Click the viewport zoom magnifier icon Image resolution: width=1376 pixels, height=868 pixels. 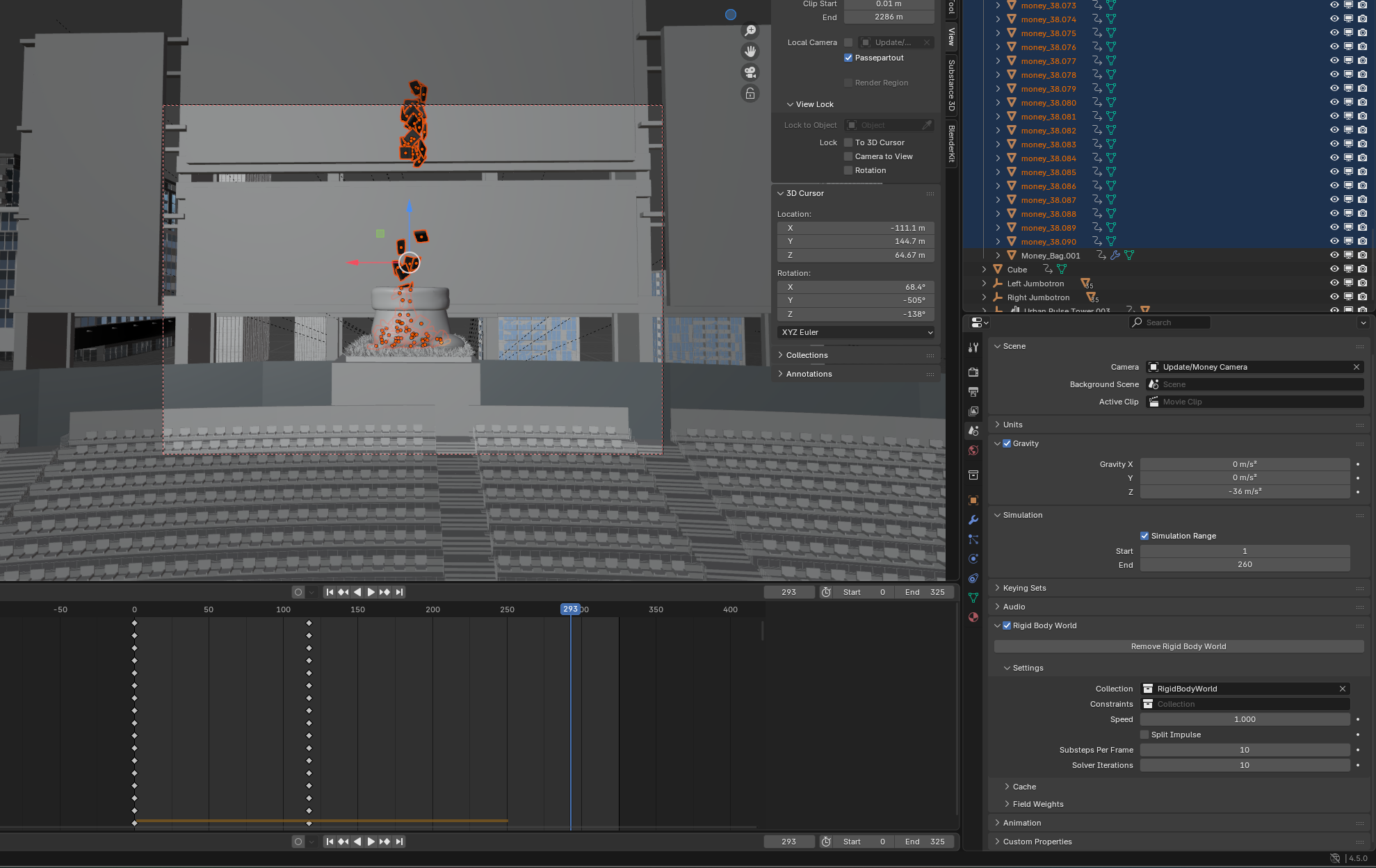[750, 31]
